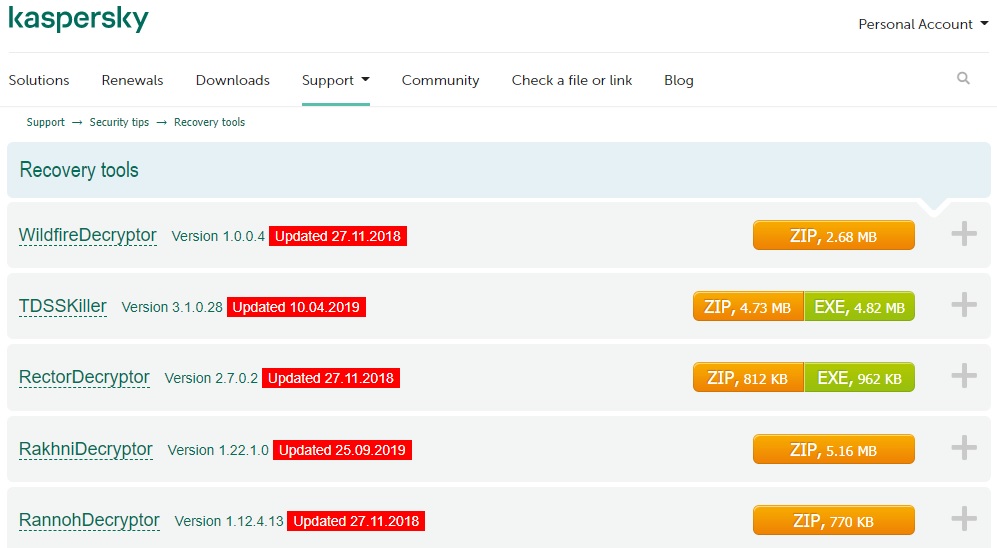Click the Version 1.0.0.4 text
The width and height of the screenshot is (997, 548).
click(218, 236)
